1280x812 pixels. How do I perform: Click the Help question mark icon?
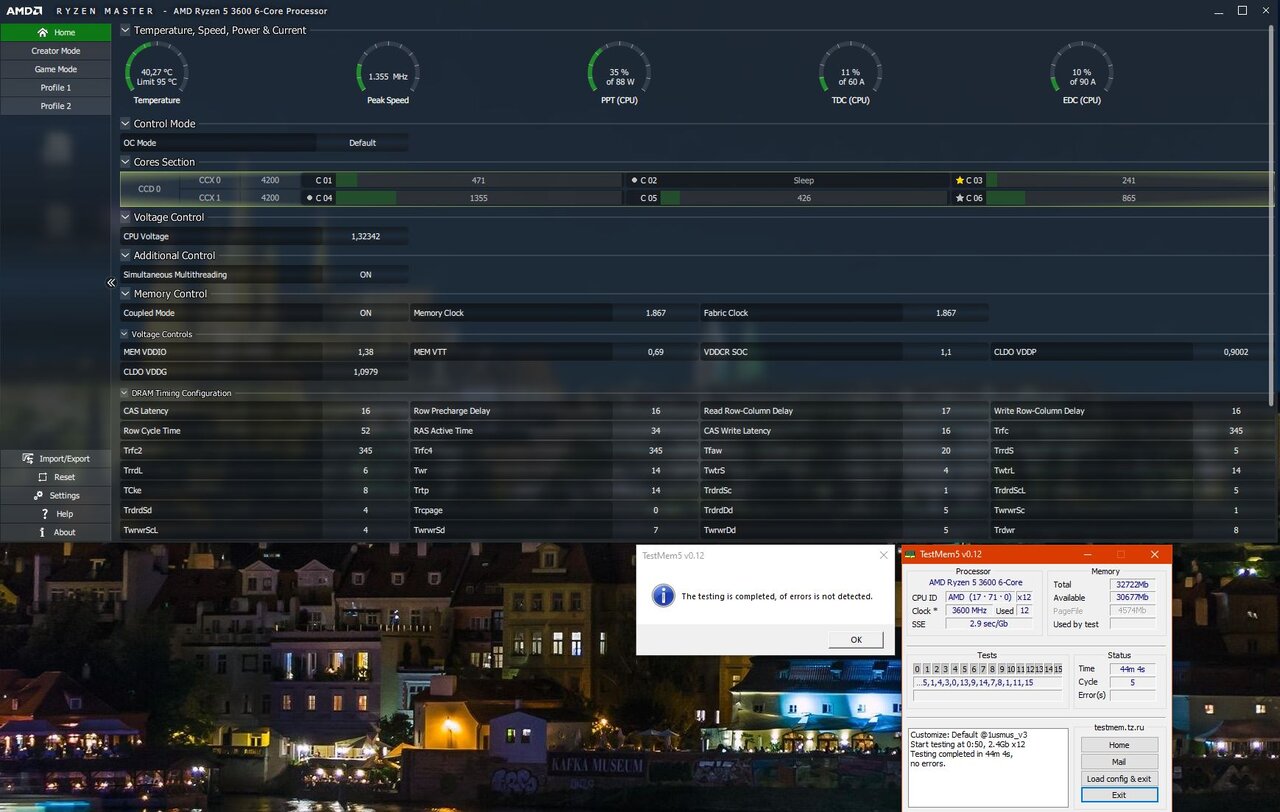(44, 513)
